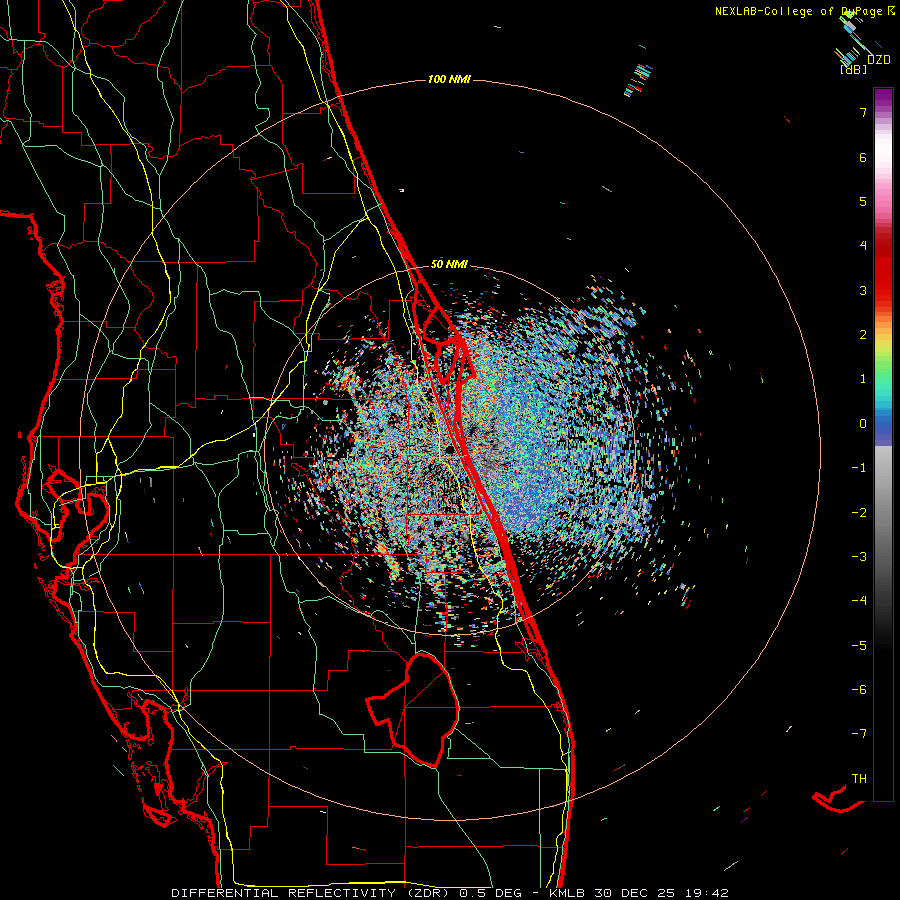Select the "3" value on the color scale

(x=863, y=290)
